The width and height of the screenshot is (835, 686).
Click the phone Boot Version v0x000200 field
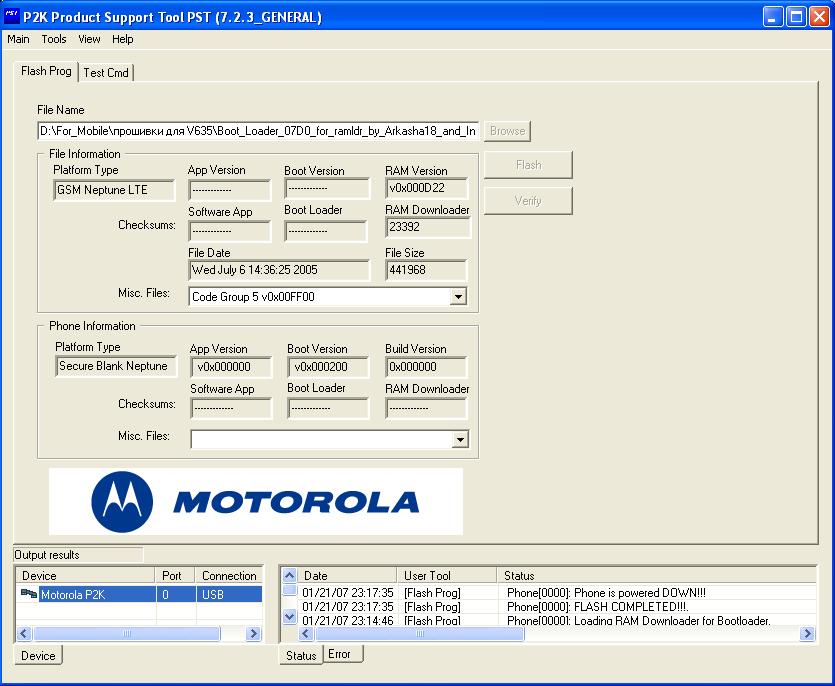pyautogui.click(x=328, y=367)
